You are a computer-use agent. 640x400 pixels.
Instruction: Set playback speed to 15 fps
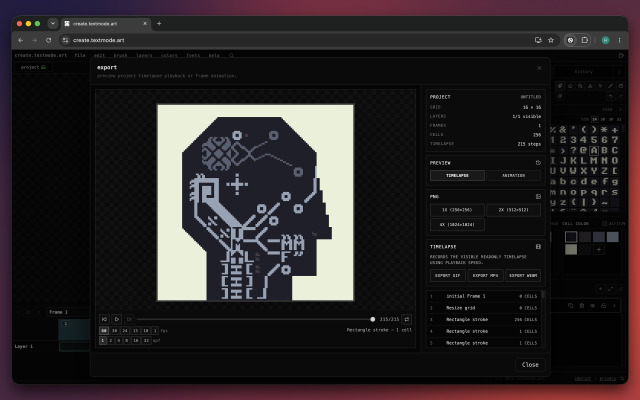tap(136, 331)
